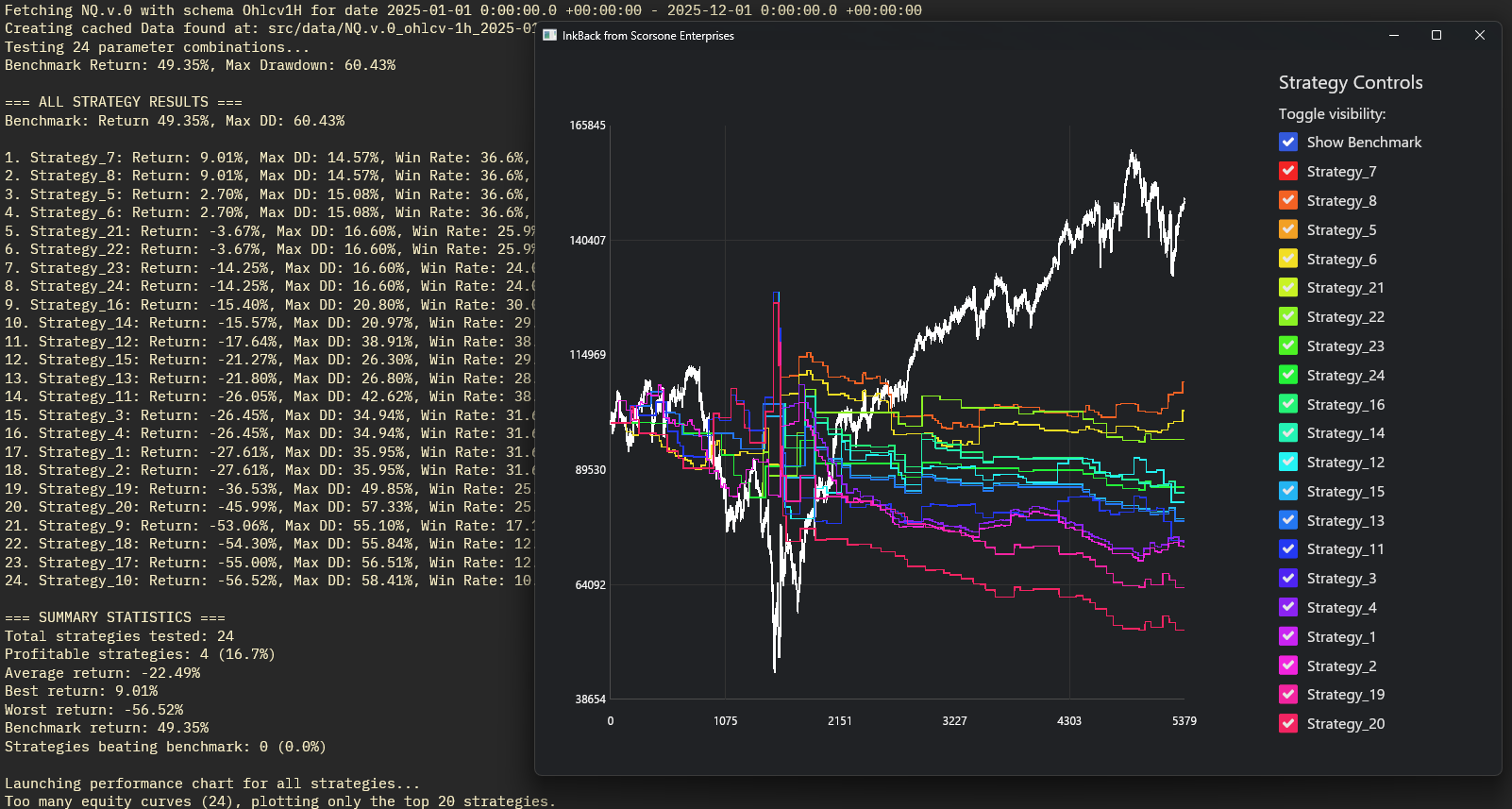Toggle Strategy_8 visibility checkbox
Viewport: 1512px width, 809px height.
click(x=1288, y=200)
